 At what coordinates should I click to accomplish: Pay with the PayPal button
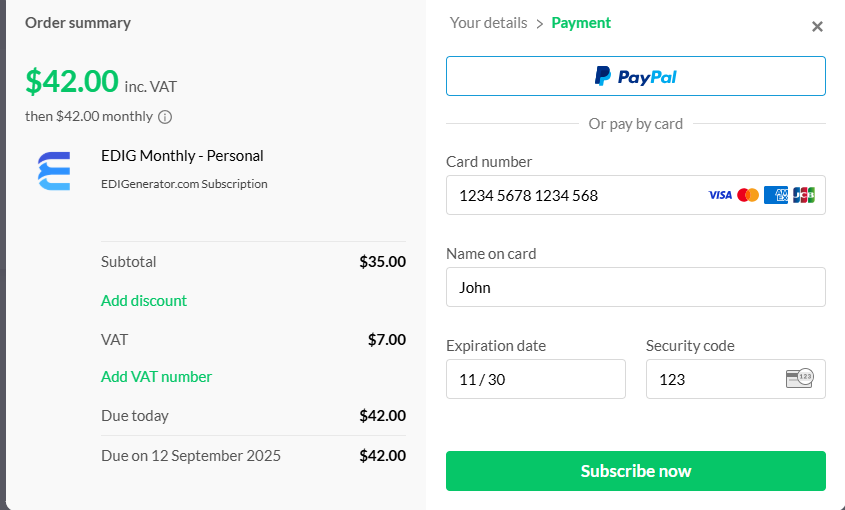(x=635, y=76)
